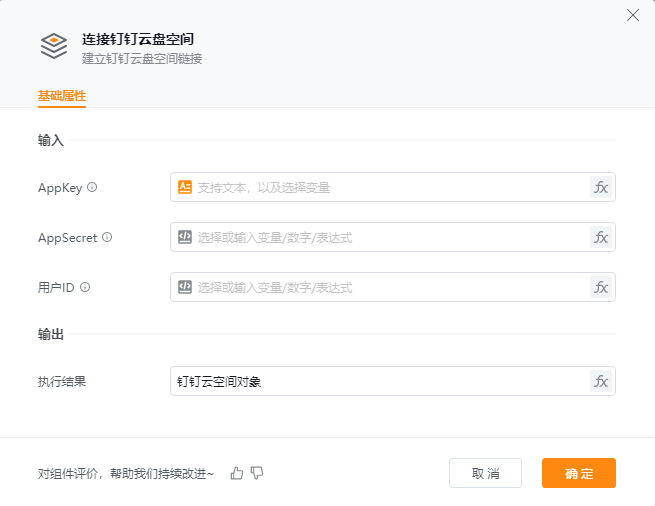Click the code-mode icon in 用户ID field

(x=185, y=287)
